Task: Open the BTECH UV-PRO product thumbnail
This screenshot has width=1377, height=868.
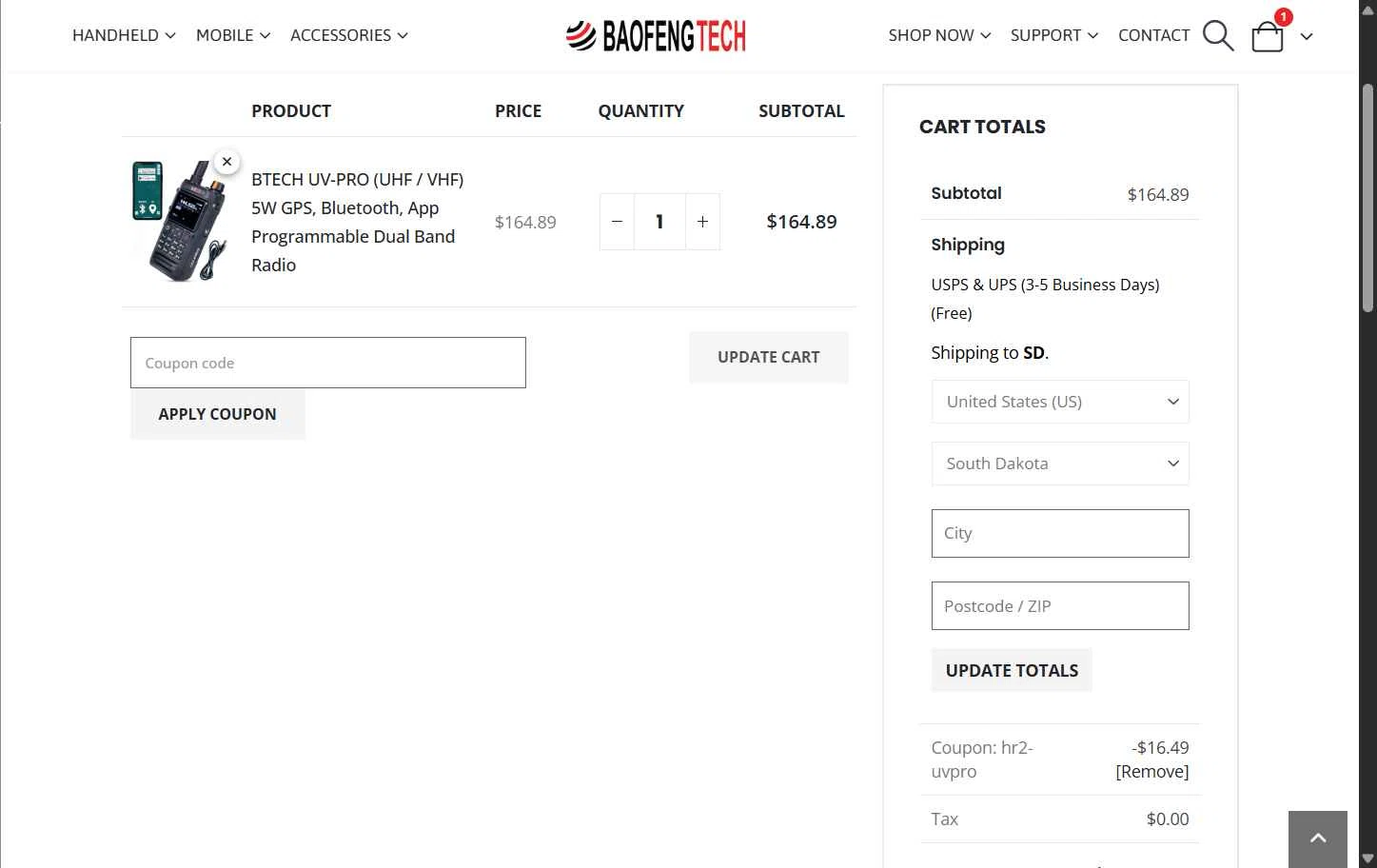Action: pos(181,221)
